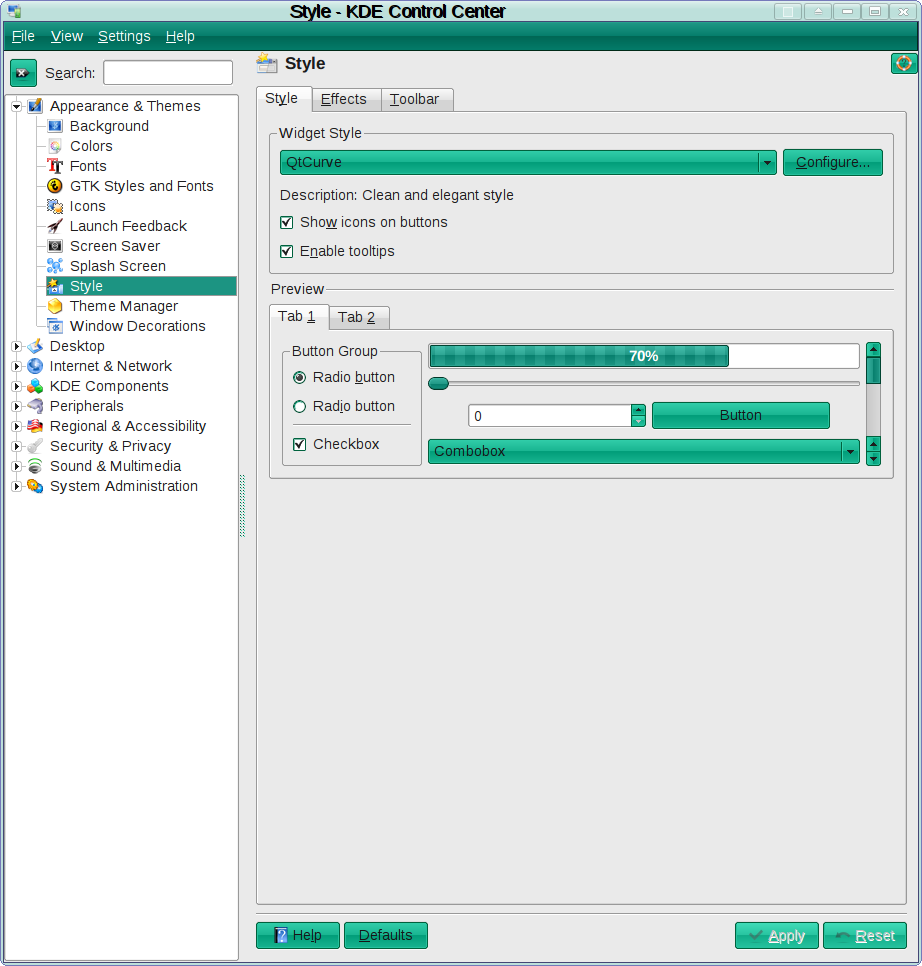Expand the System Administration node
Screen dimensions: 922x966
pos(17,487)
